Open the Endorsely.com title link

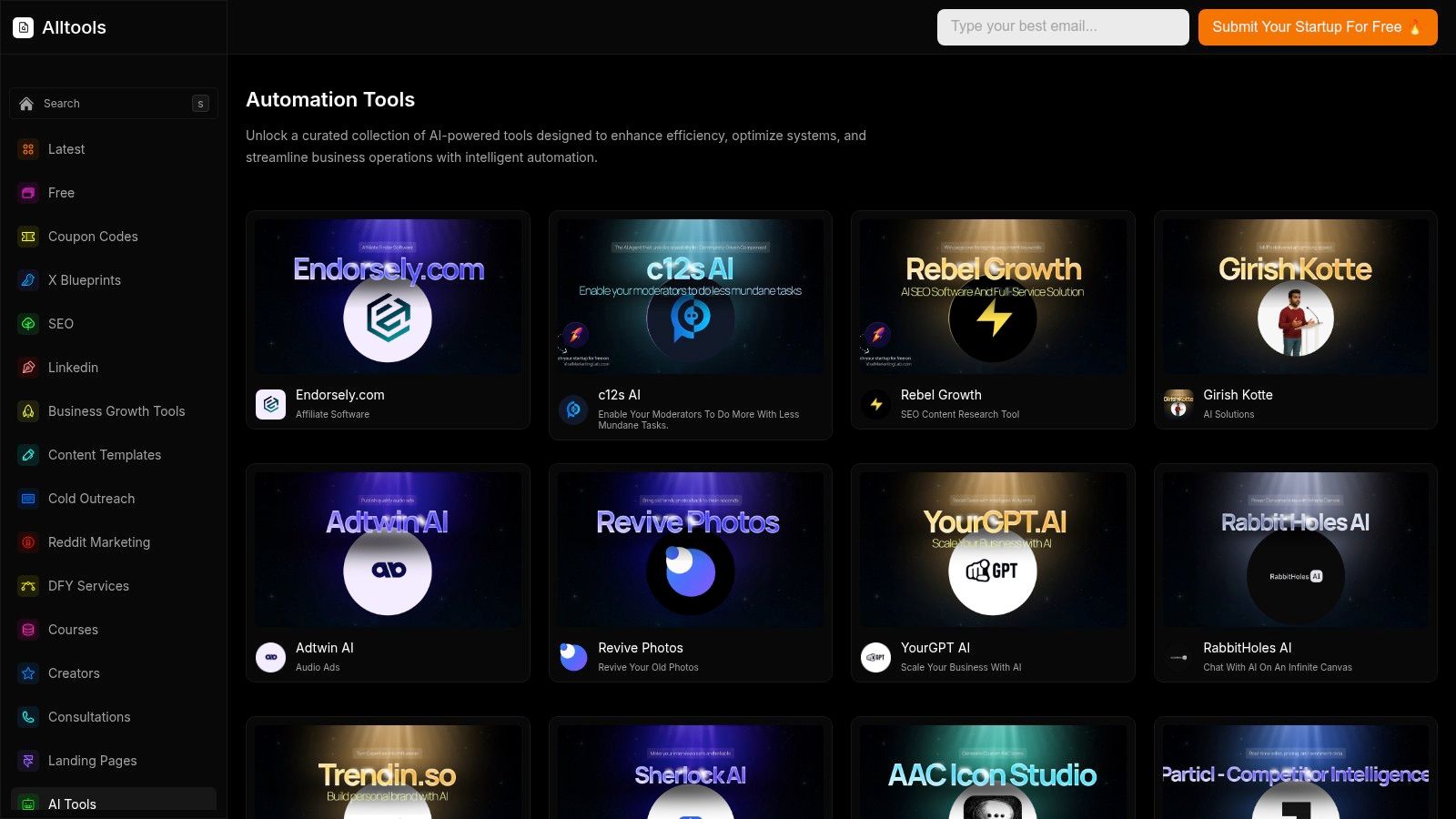(340, 395)
